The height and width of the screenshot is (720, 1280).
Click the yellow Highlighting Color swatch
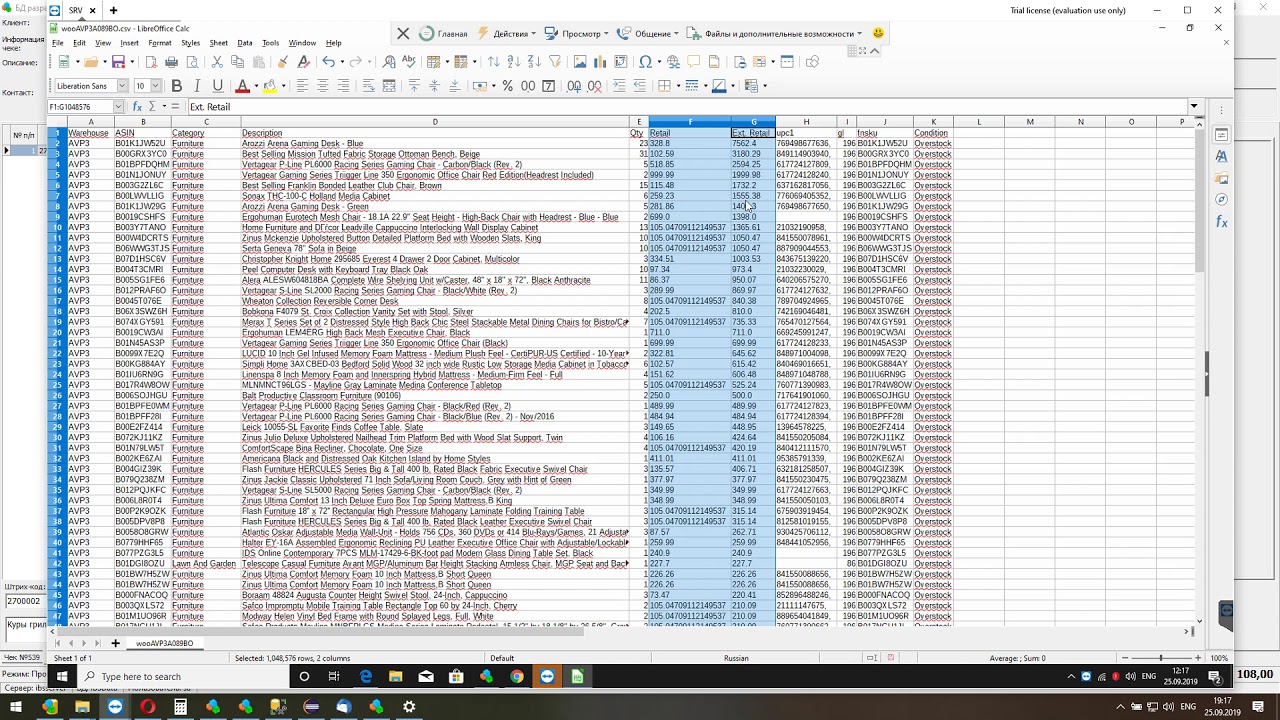point(270,86)
